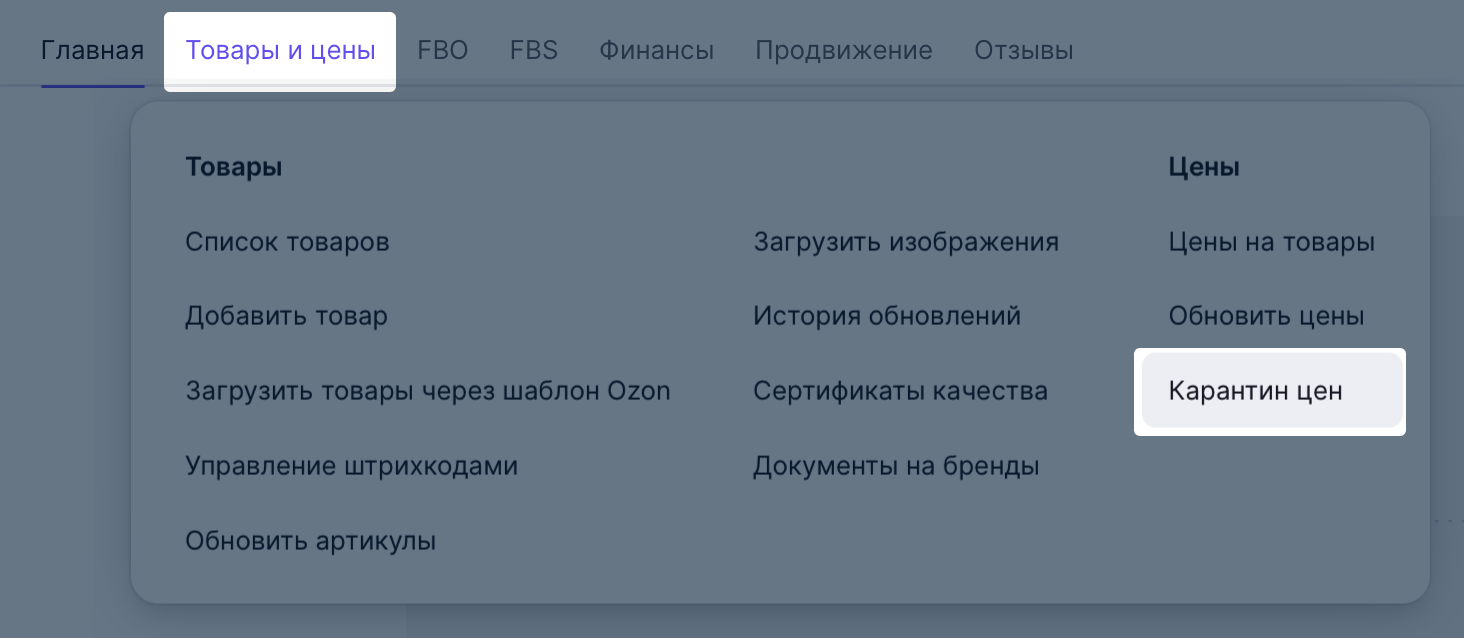Open Список товаров menu item
Screen dimensions: 1464x638
click(287, 242)
